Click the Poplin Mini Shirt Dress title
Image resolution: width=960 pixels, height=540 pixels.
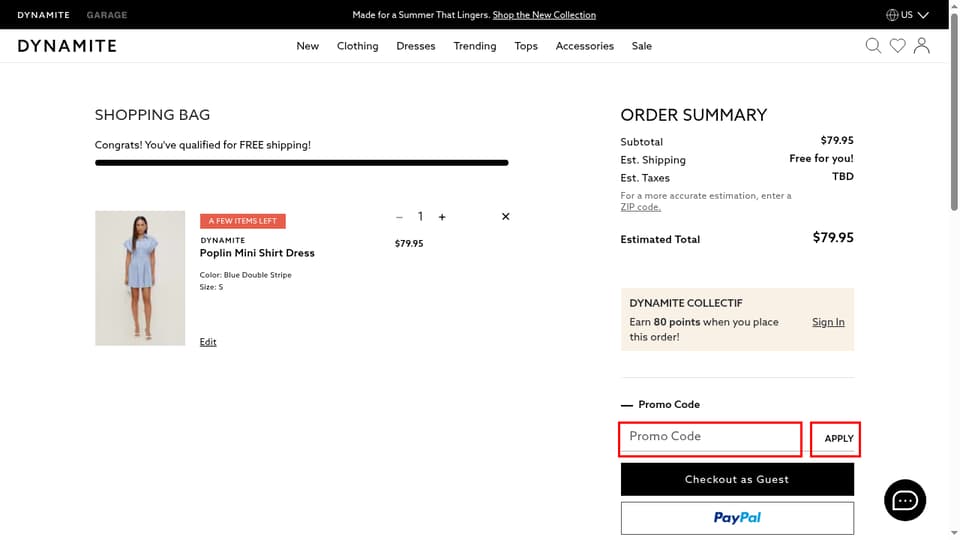click(x=257, y=253)
